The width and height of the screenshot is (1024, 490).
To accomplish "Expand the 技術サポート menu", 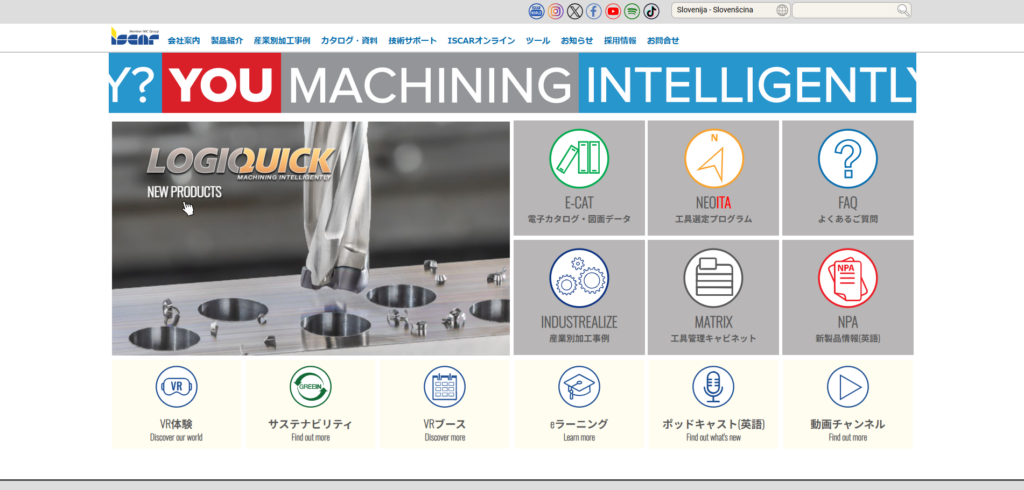I will [x=412, y=41].
